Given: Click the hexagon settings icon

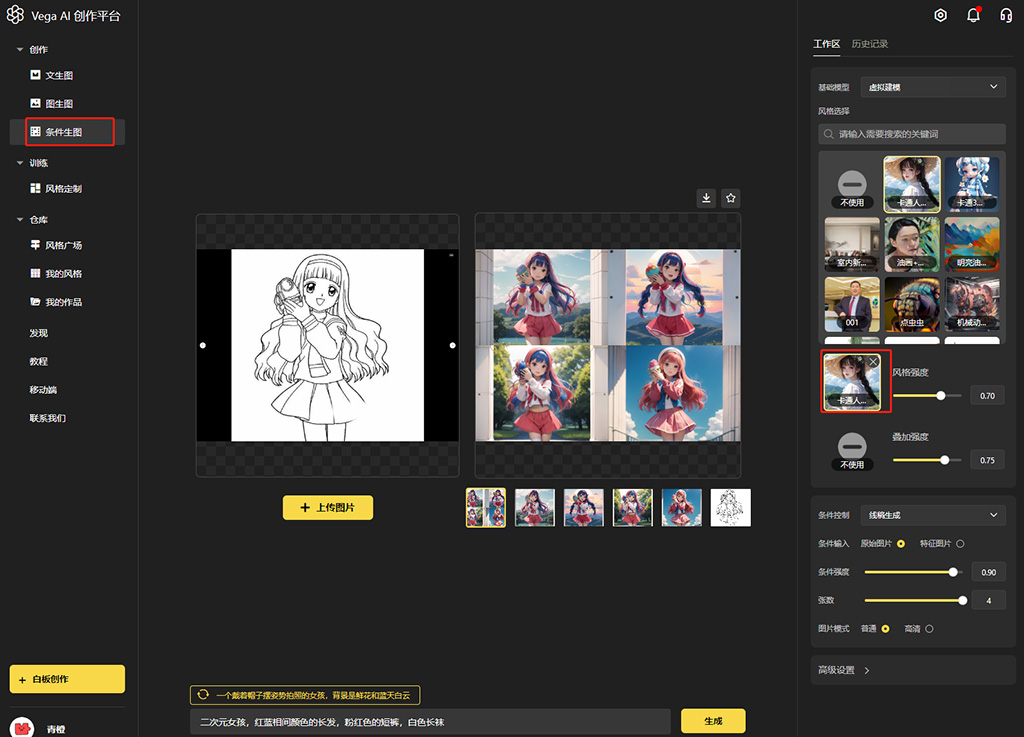Looking at the screenshot, I should 940,15.
